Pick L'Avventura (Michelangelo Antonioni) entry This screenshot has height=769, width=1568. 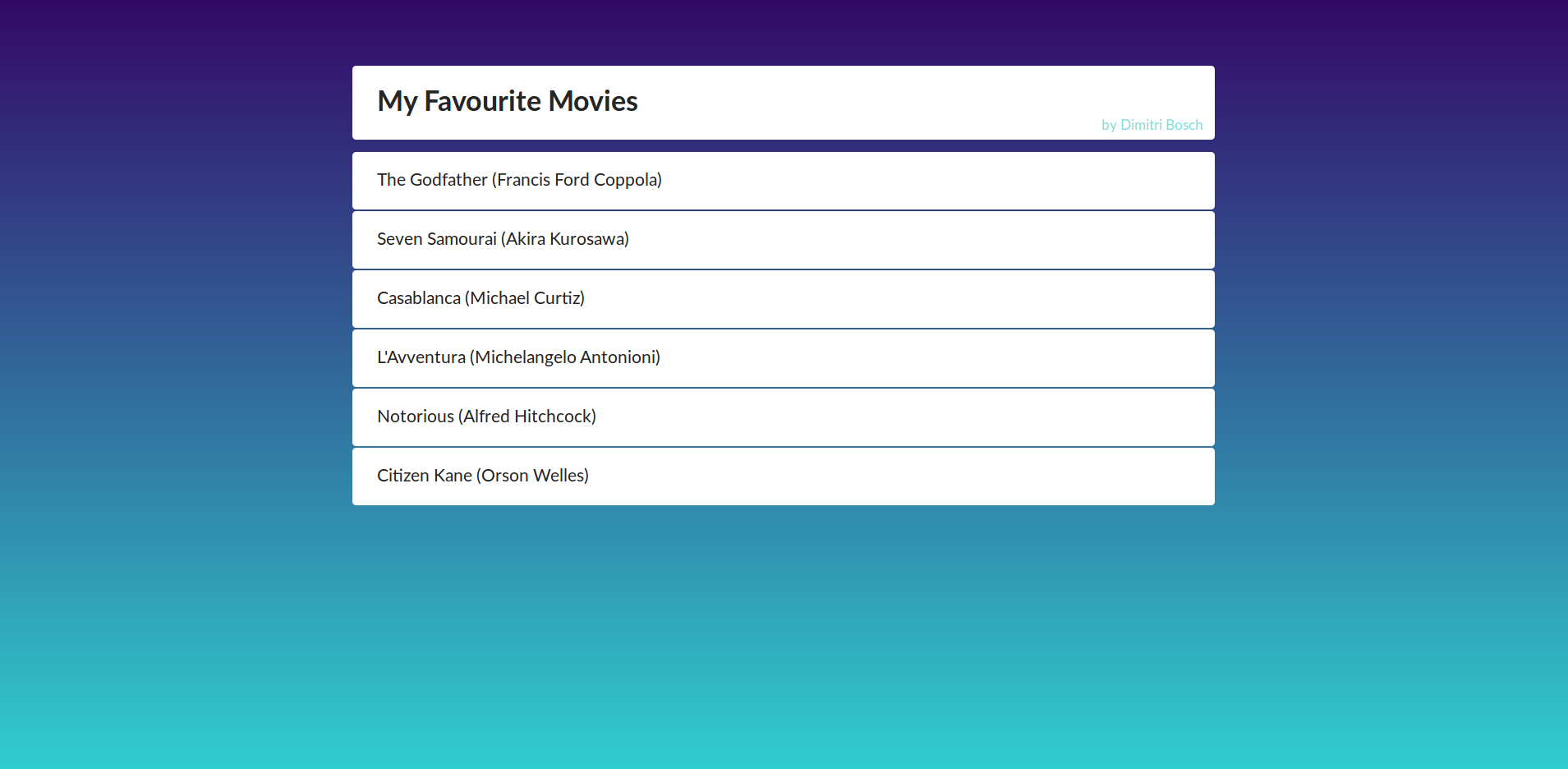pos(784,358)
